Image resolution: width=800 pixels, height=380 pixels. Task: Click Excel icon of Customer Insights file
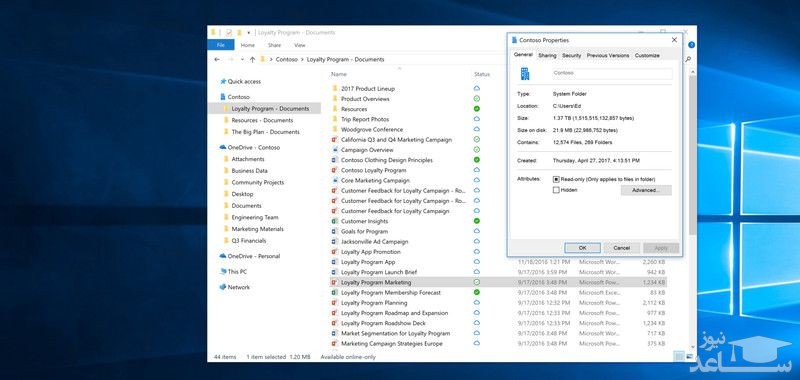pyautogui.click(x=335, y=221)
